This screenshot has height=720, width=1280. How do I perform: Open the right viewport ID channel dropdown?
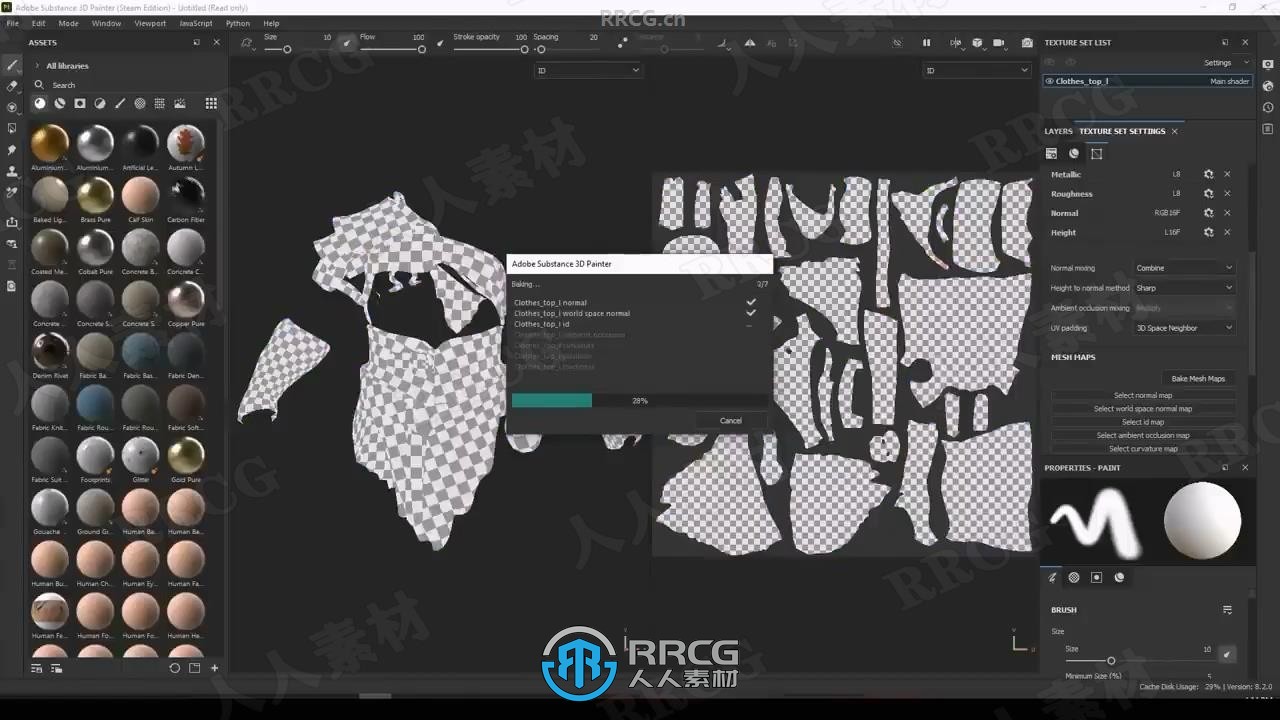(976, 70)
